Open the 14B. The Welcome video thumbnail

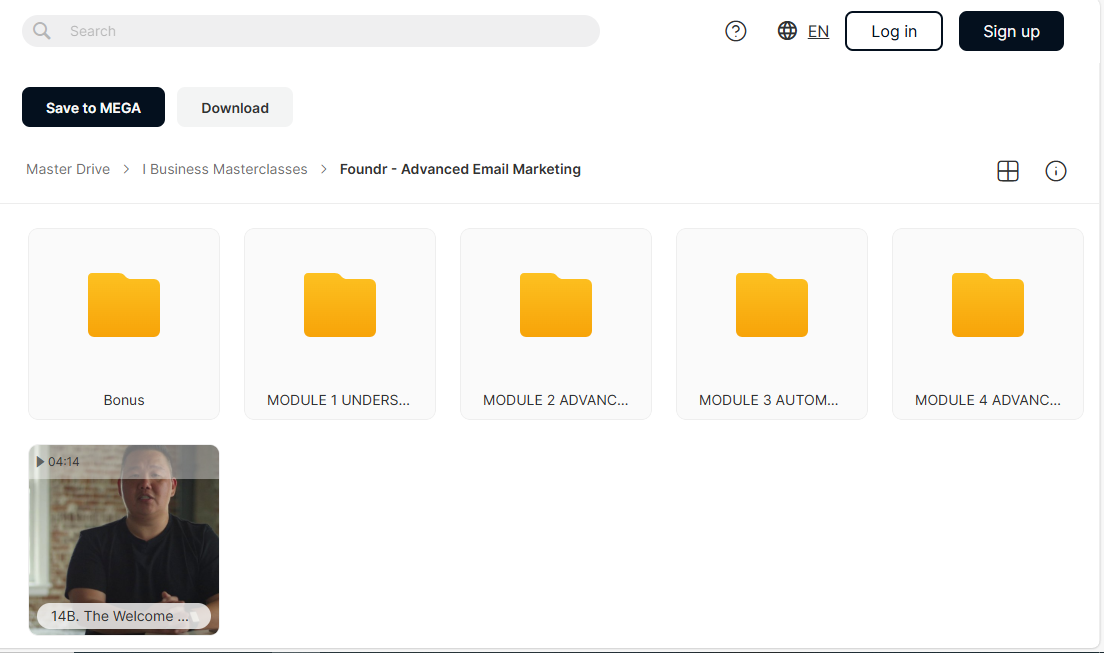click(124, 540)
